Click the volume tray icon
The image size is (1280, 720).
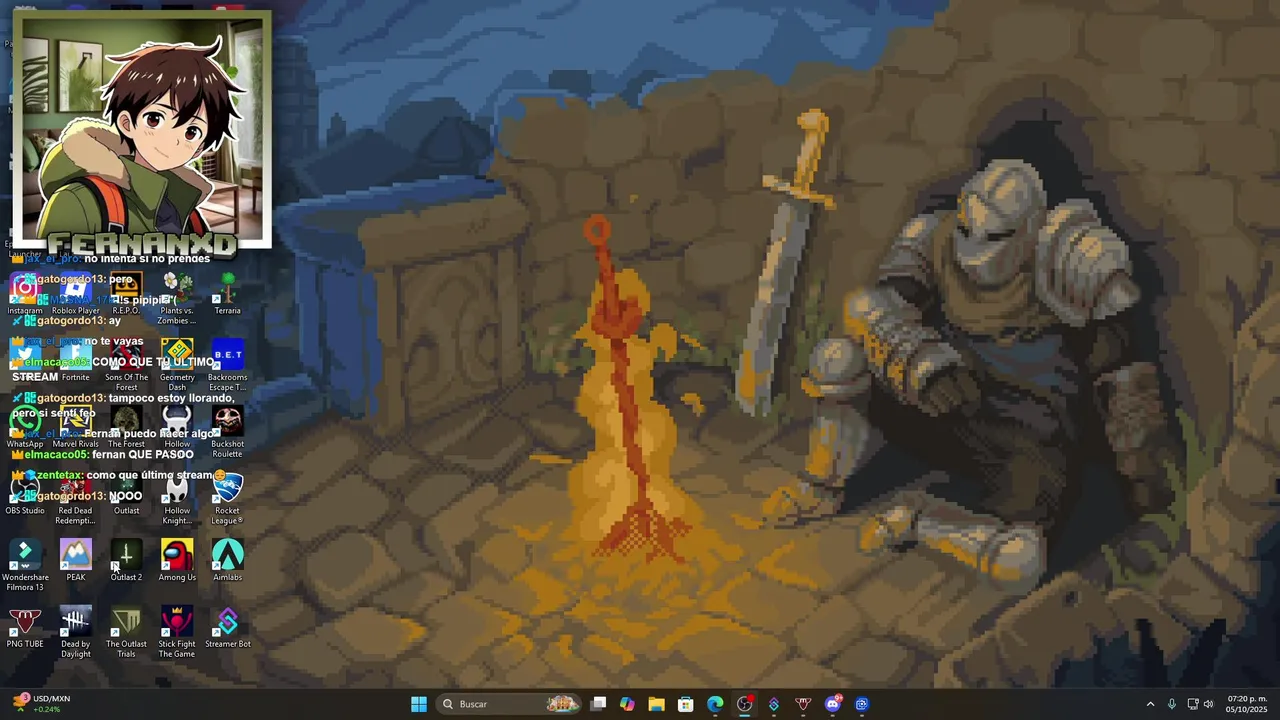[x=1209, y=704]
